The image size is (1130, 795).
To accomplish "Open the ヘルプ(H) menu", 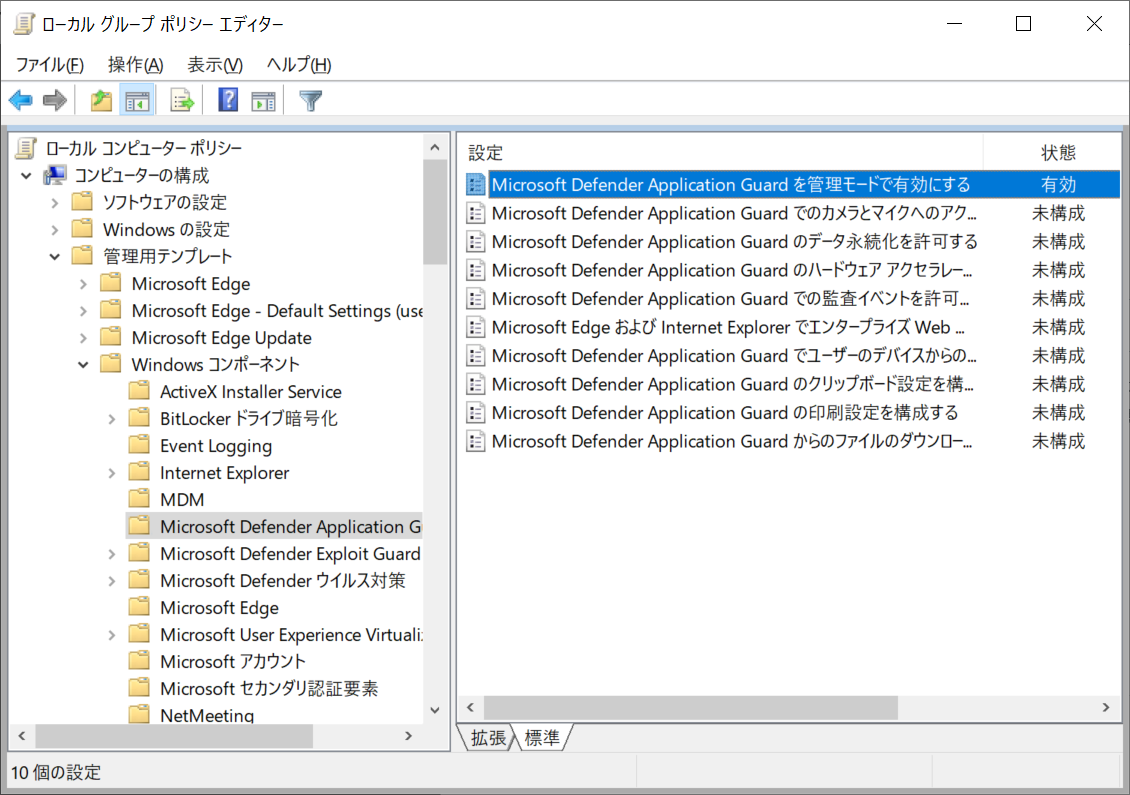I will pyautogui.click(x=298, y=65).
